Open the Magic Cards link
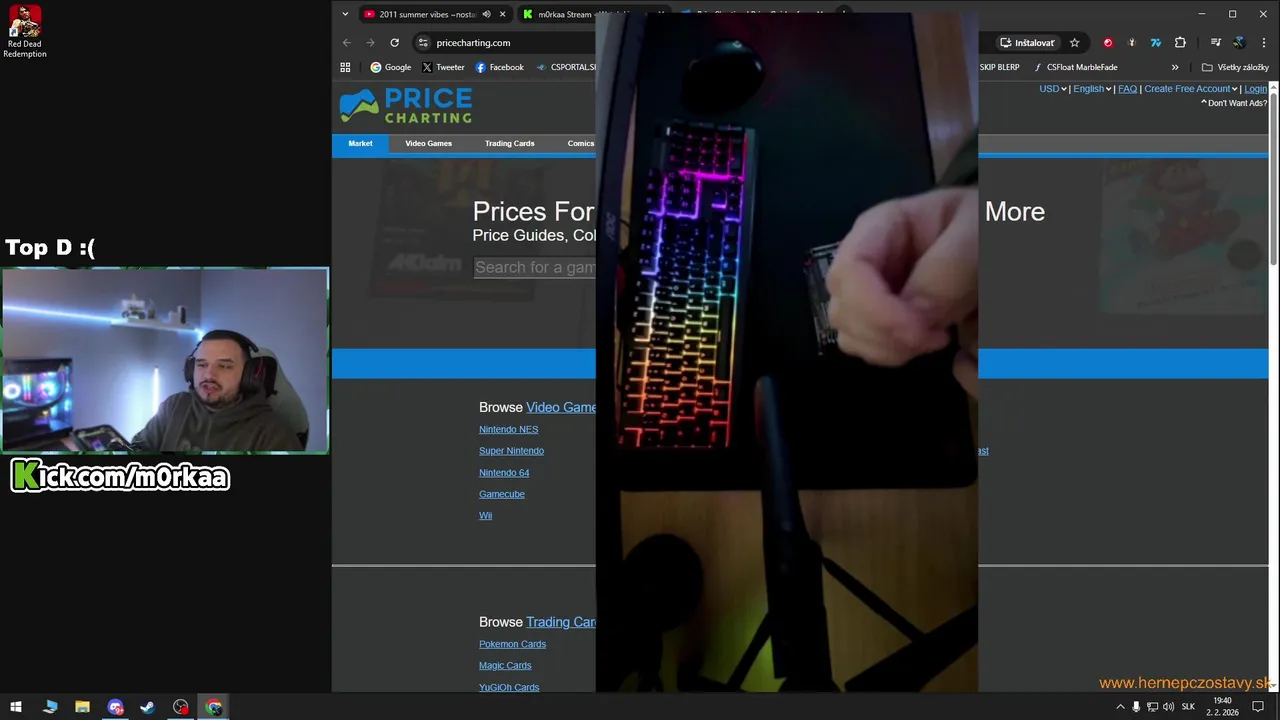The width and height of the screenshot is (1280, 720). (505, 666)
